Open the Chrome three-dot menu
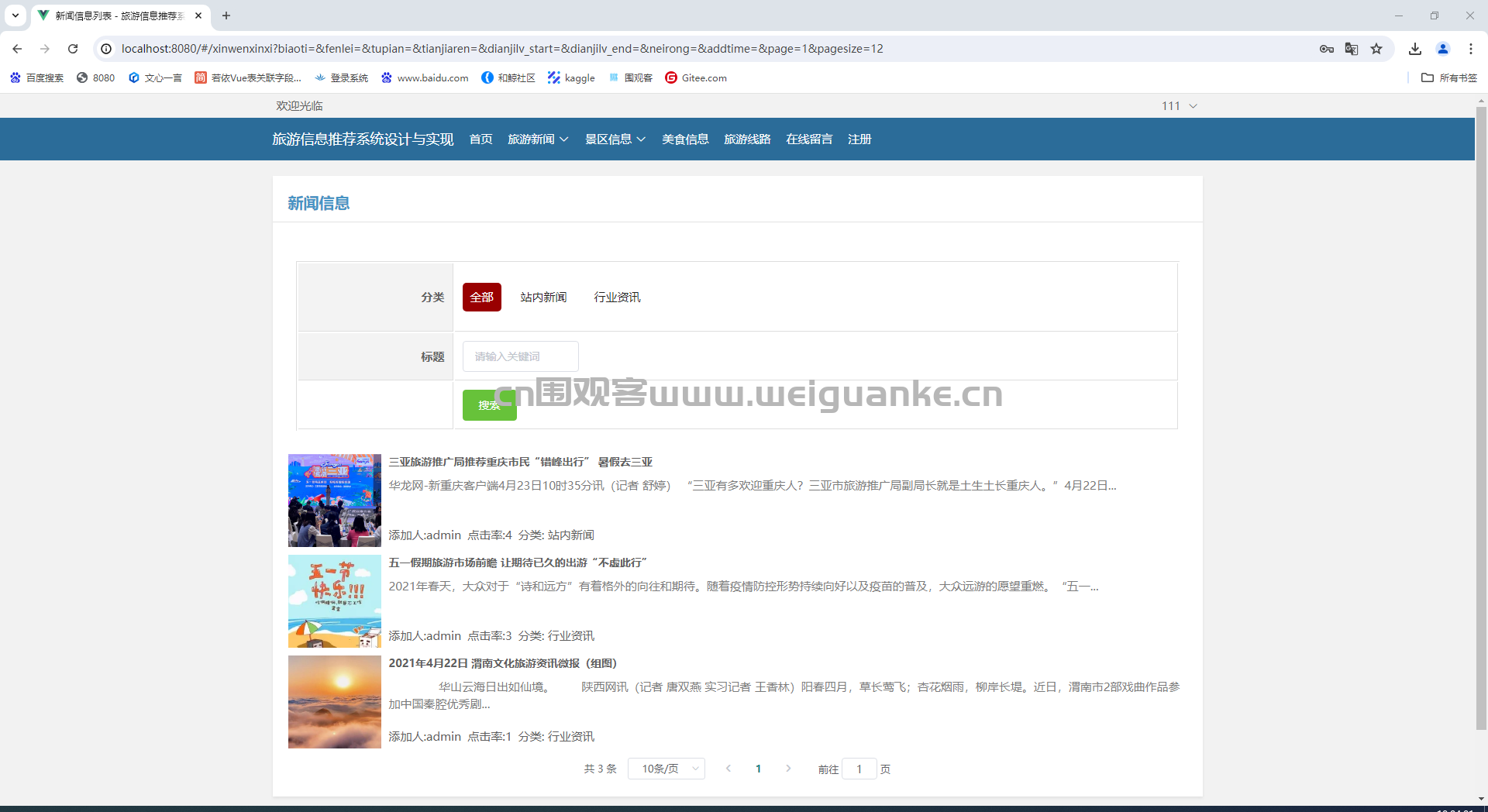The width and height of the screenshot is (1488, 812). pyautogui.click(x=1471, y=49)
